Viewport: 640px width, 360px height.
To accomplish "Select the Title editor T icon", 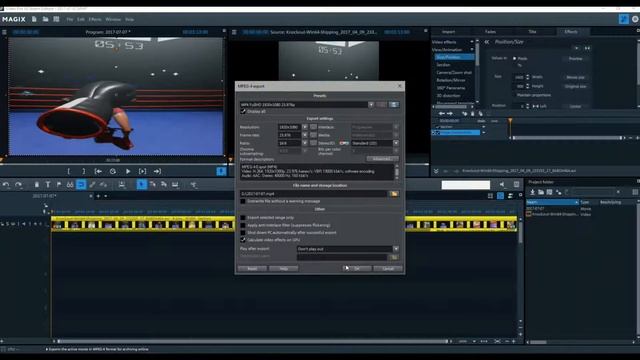I will pyautogui.click(x=48, y=185).
